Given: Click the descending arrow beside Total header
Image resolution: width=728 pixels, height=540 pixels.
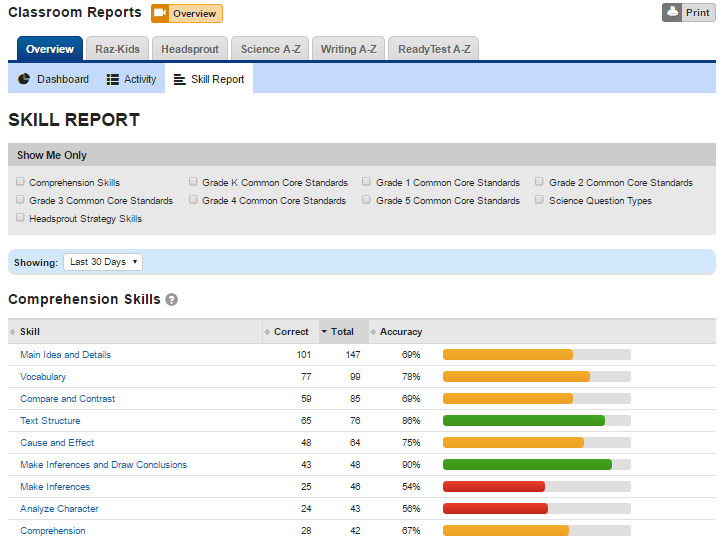Looking at the screenshot, I should [325, 332].
